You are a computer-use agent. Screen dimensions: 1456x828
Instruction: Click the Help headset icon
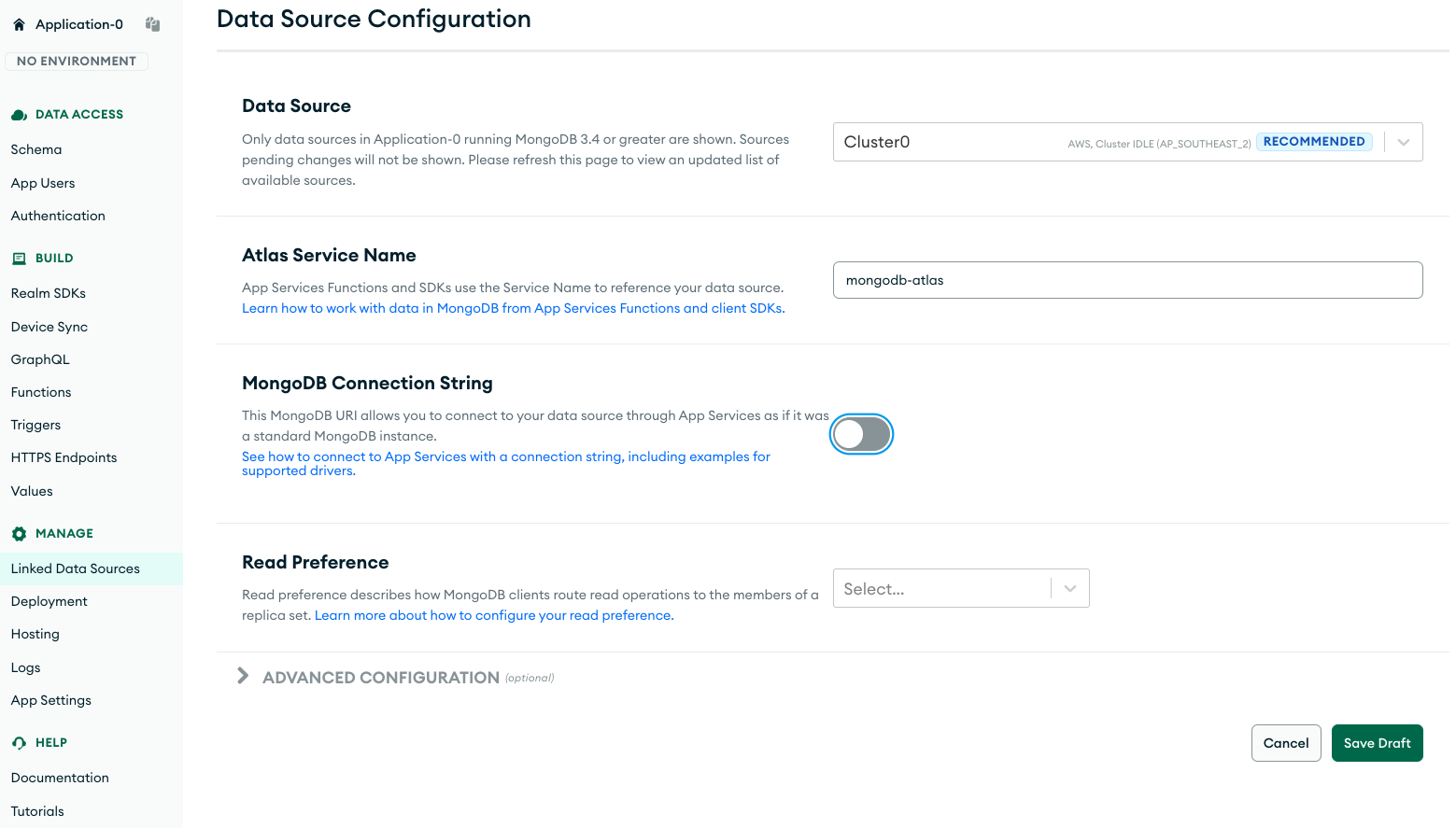pyautogui.click(x=19, y=743)
